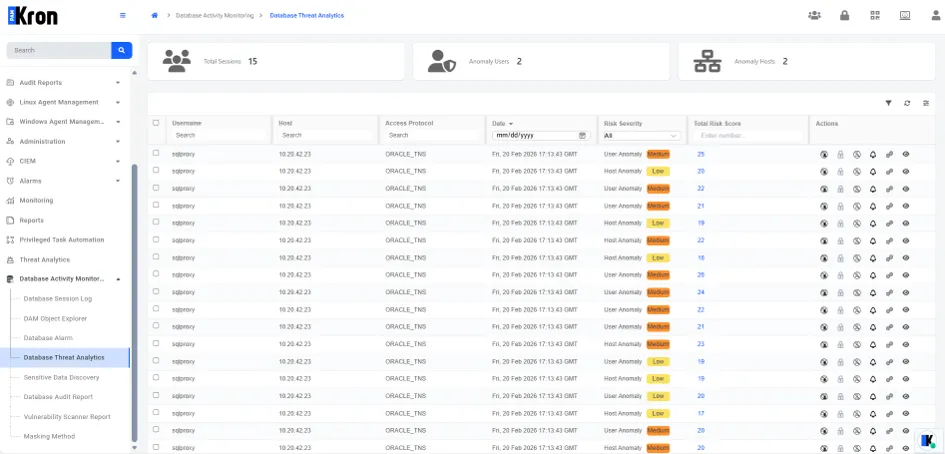Open Database Alarm submenu item

48,338
